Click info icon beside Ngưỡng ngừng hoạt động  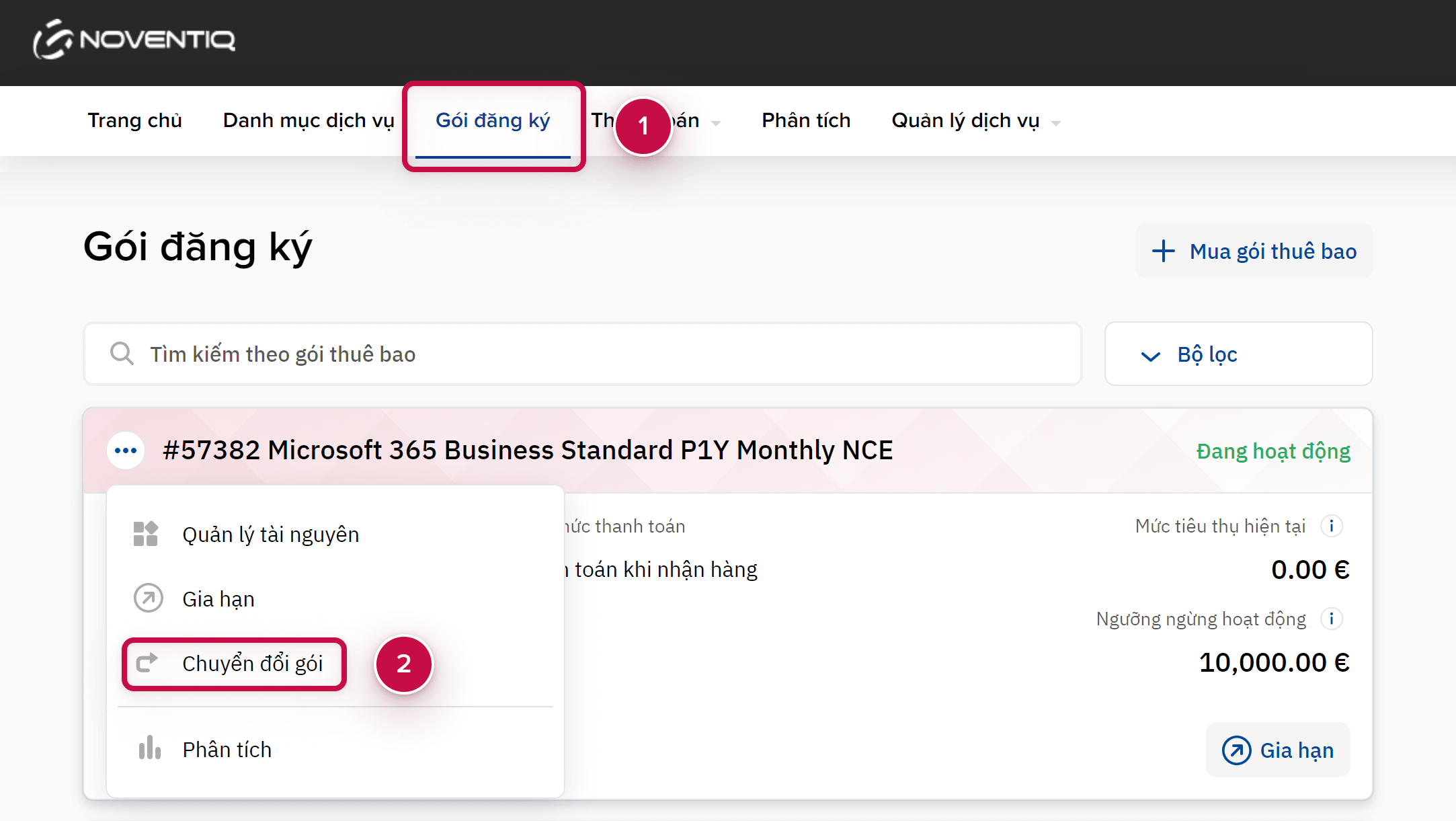coord(1331,619)
